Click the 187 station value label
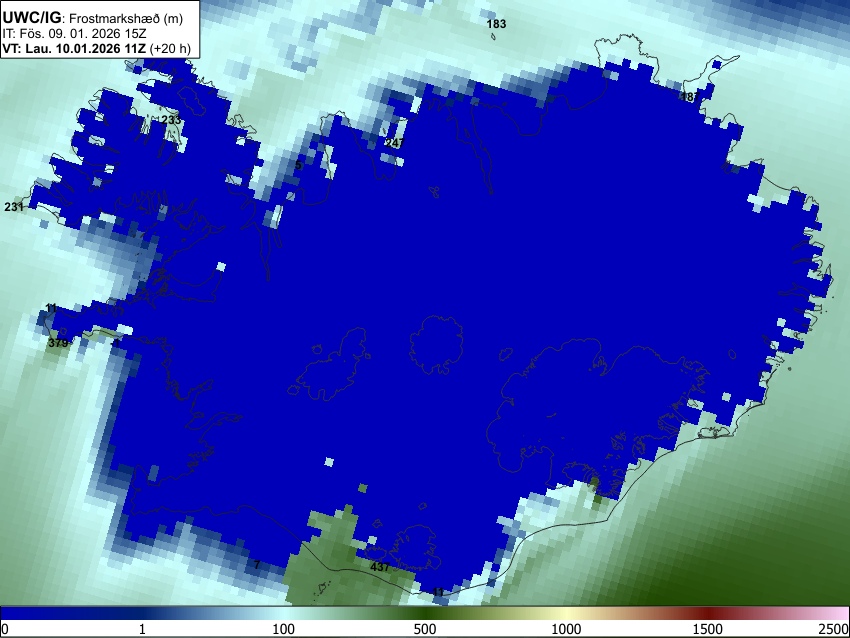 click(x=690, y=97)
